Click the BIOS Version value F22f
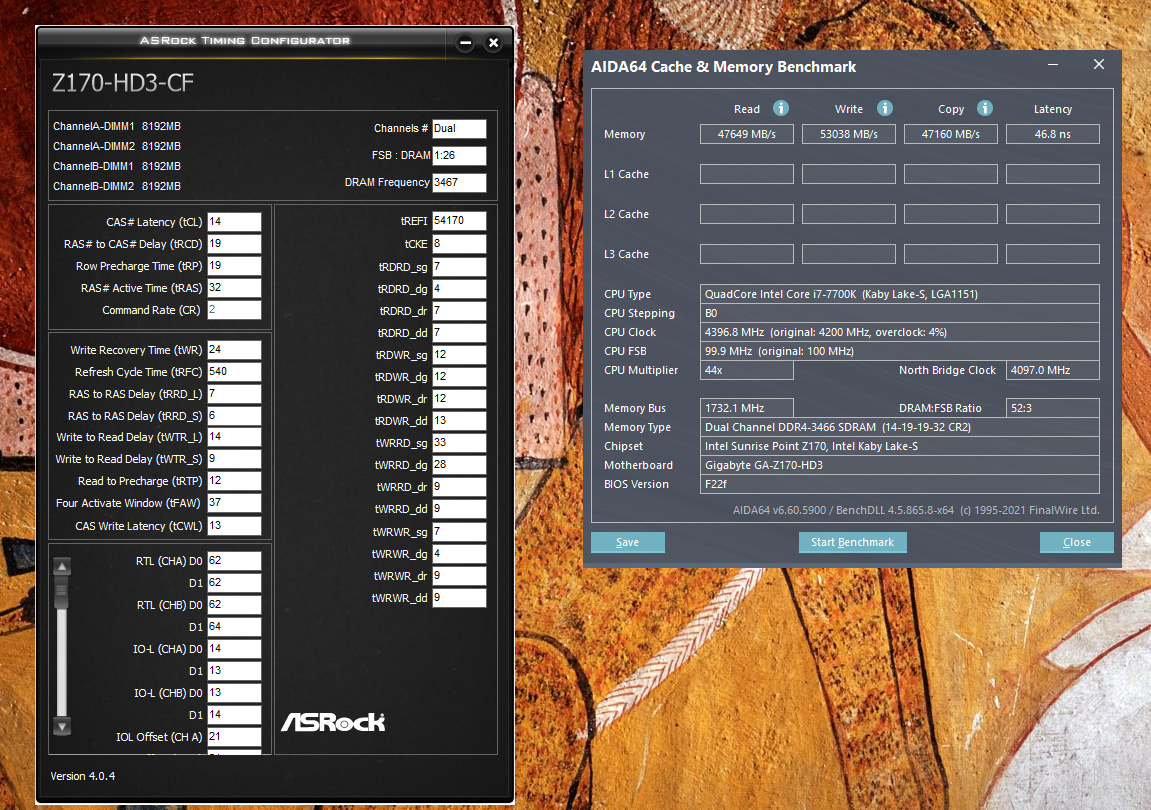 (x=900, y=485)
